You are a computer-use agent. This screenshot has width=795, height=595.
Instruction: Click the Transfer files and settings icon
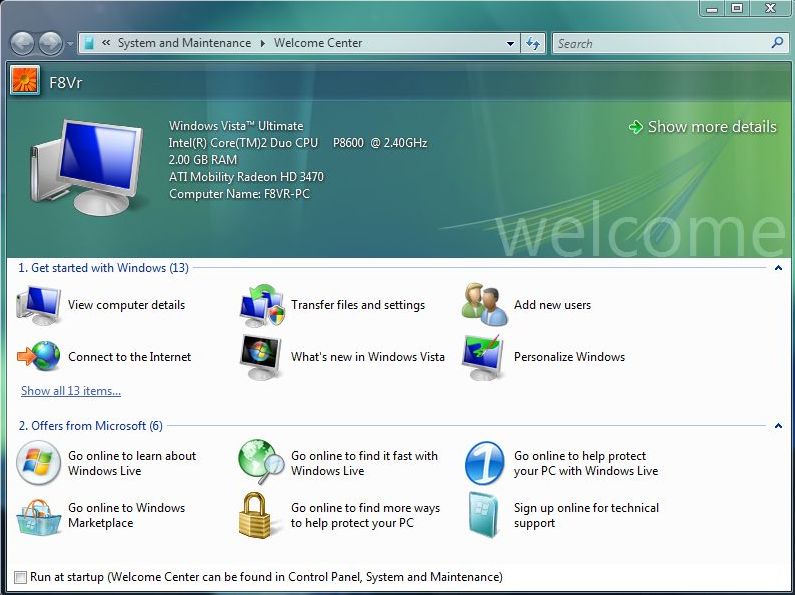[x=262, y=306]
